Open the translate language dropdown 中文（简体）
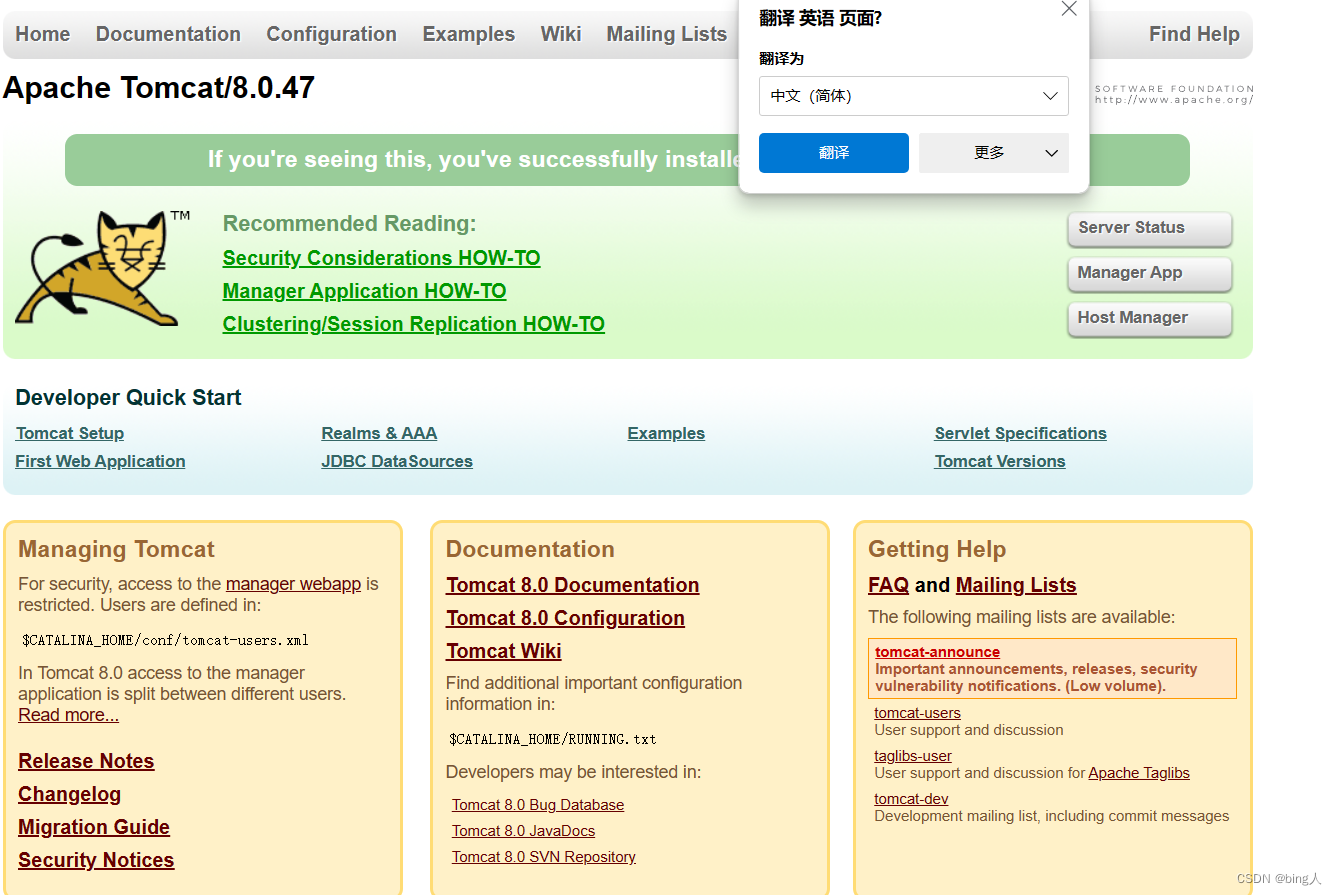Screen dimensions: 1337x895 click(914, 96)
